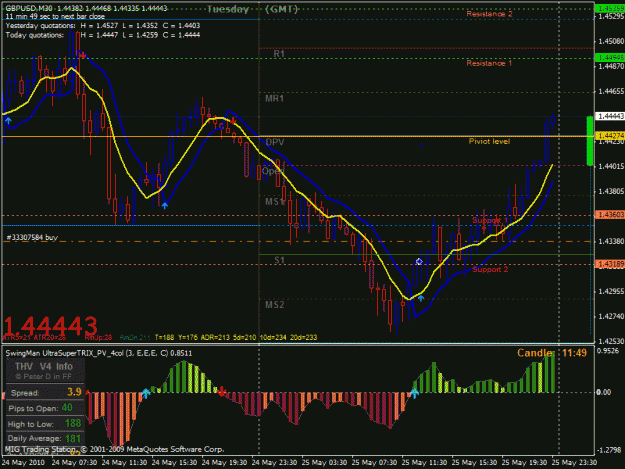
Task: Click the blue TRIX up arrow near 24 May 11:30
Action: (146, 394)
